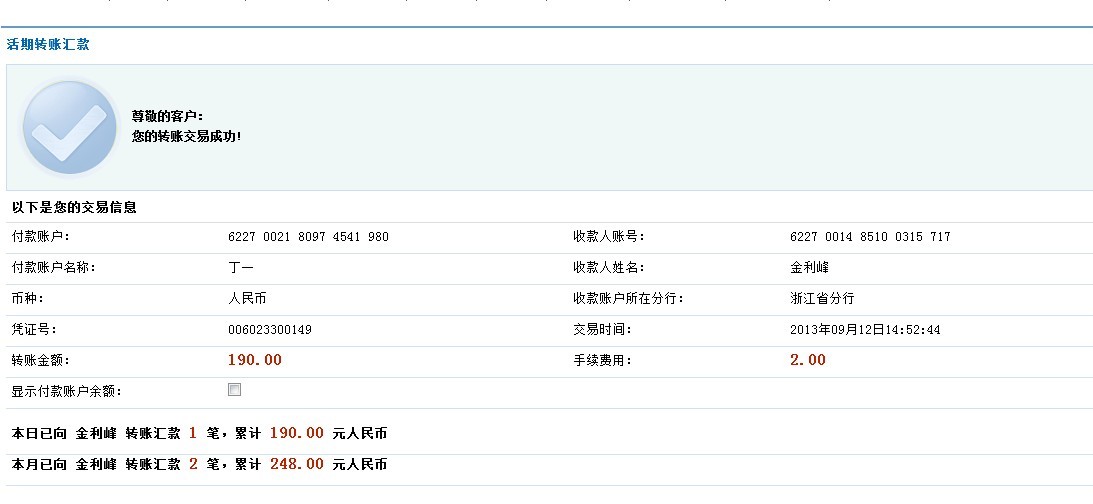Click the payer account name 丁一
This screenshot has width=1093, height=504.
coord(241,268)
